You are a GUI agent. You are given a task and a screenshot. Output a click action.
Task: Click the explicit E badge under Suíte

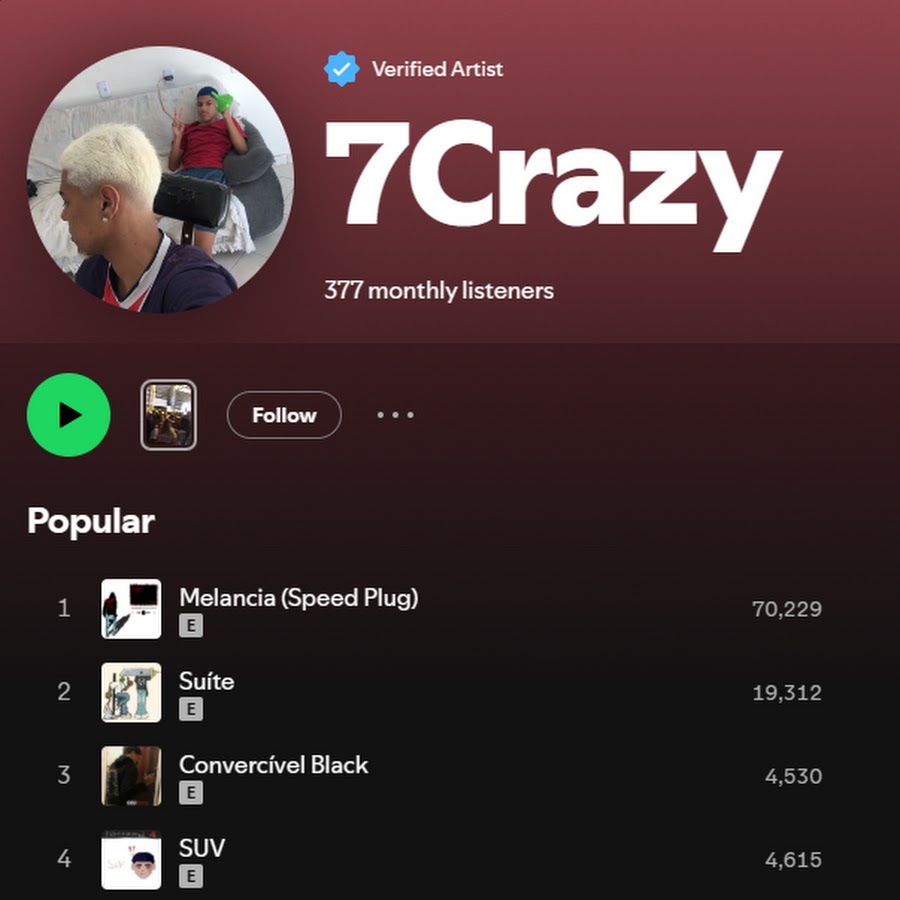[191, 709]
